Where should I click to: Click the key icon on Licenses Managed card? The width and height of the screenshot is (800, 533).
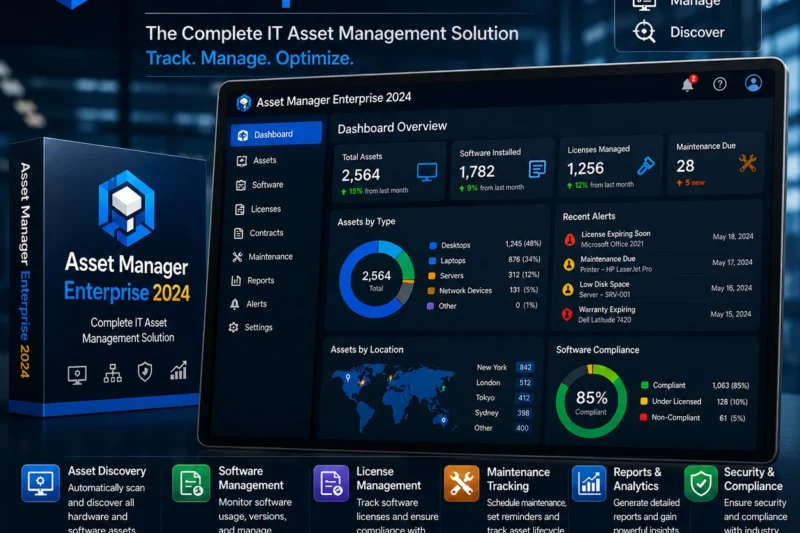645,166
